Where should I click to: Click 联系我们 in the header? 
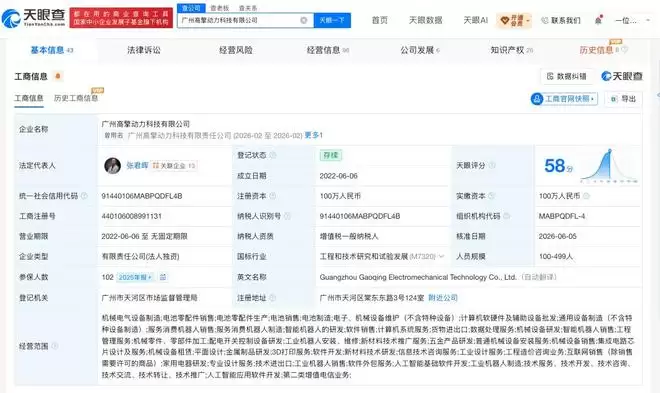coord(561,20)
